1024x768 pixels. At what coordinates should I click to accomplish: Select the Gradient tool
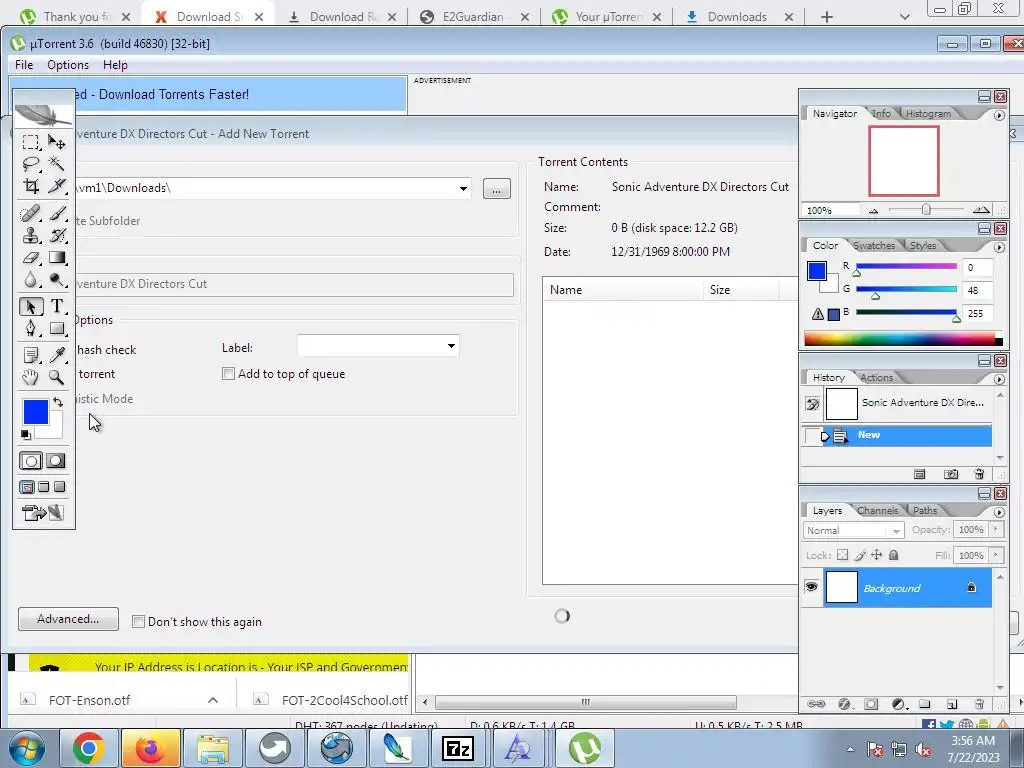[57, 258]
